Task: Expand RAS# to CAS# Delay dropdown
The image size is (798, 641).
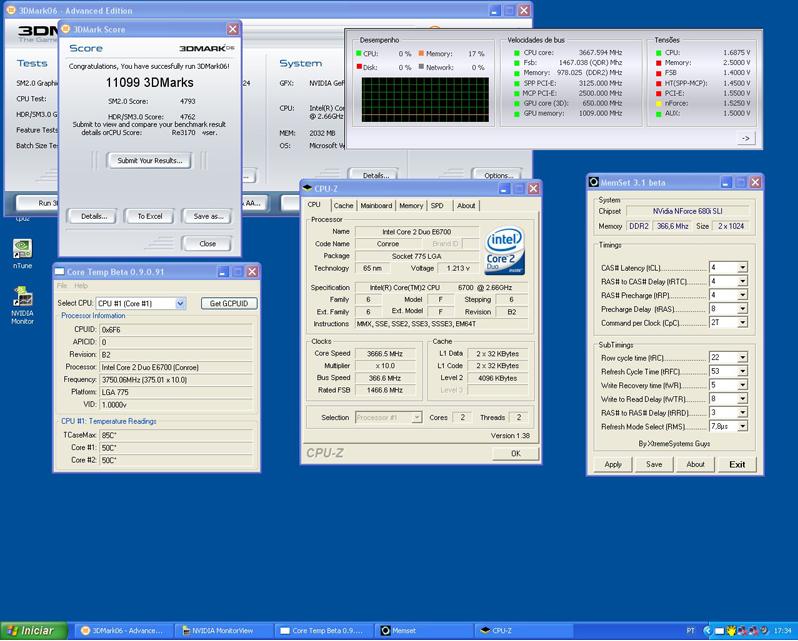Action: tap(743, 281)
